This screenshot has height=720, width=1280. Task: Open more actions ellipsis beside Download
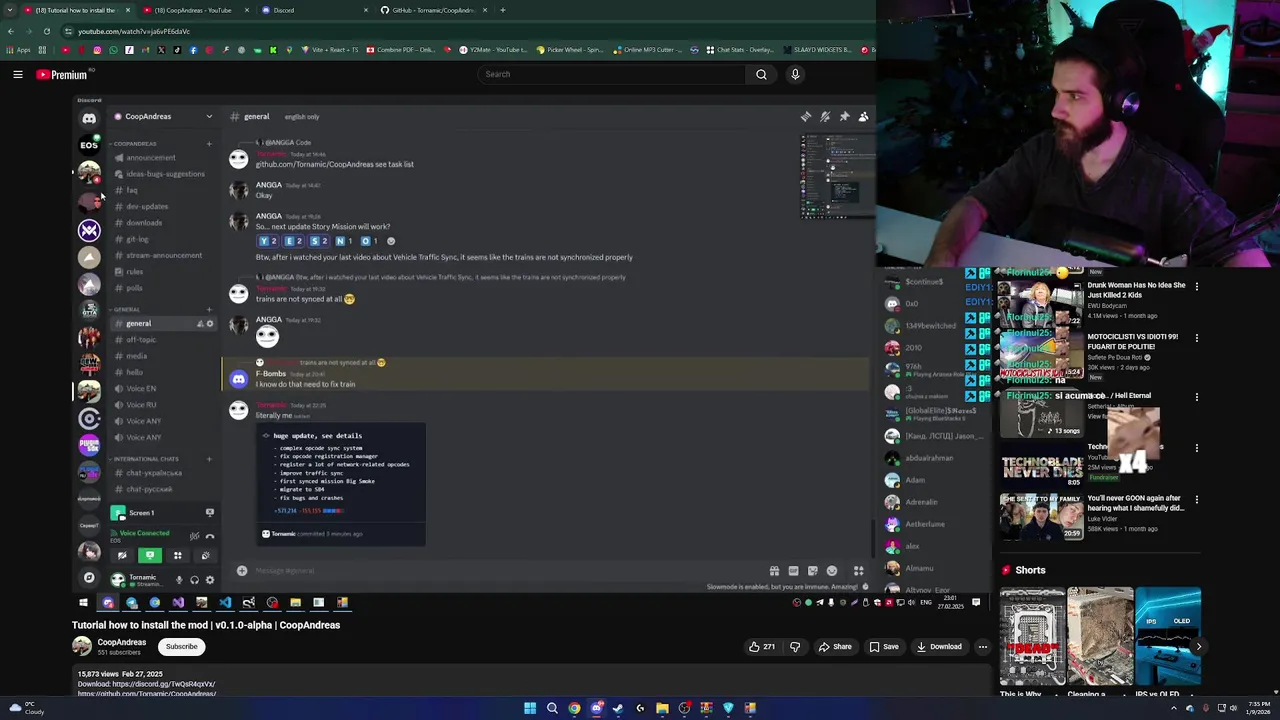[x=983, y=647]
